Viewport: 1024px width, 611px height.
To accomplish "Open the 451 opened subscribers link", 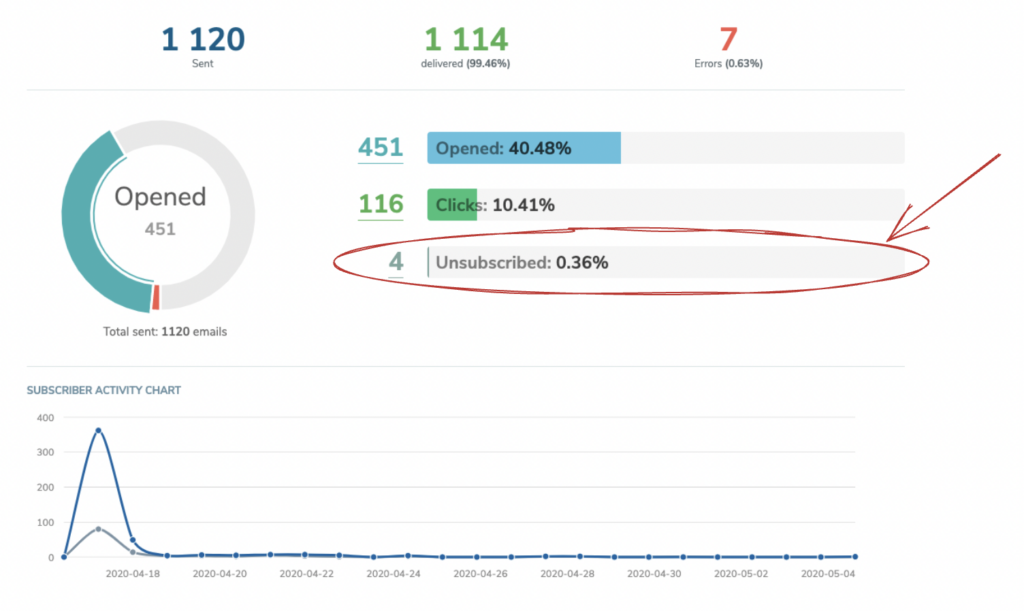I will click(x=381, y=146).
